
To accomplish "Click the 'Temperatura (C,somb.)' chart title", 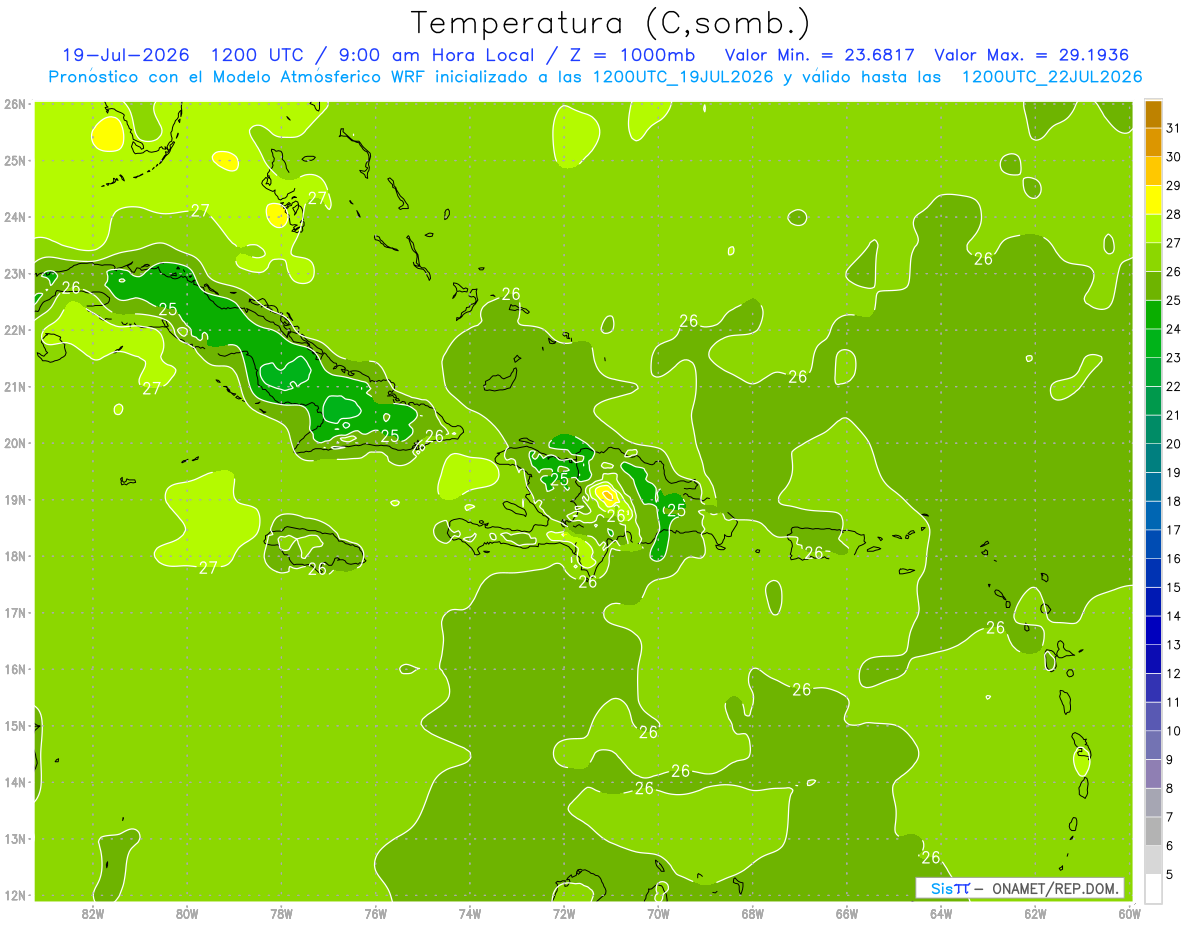I will (611, 23).
